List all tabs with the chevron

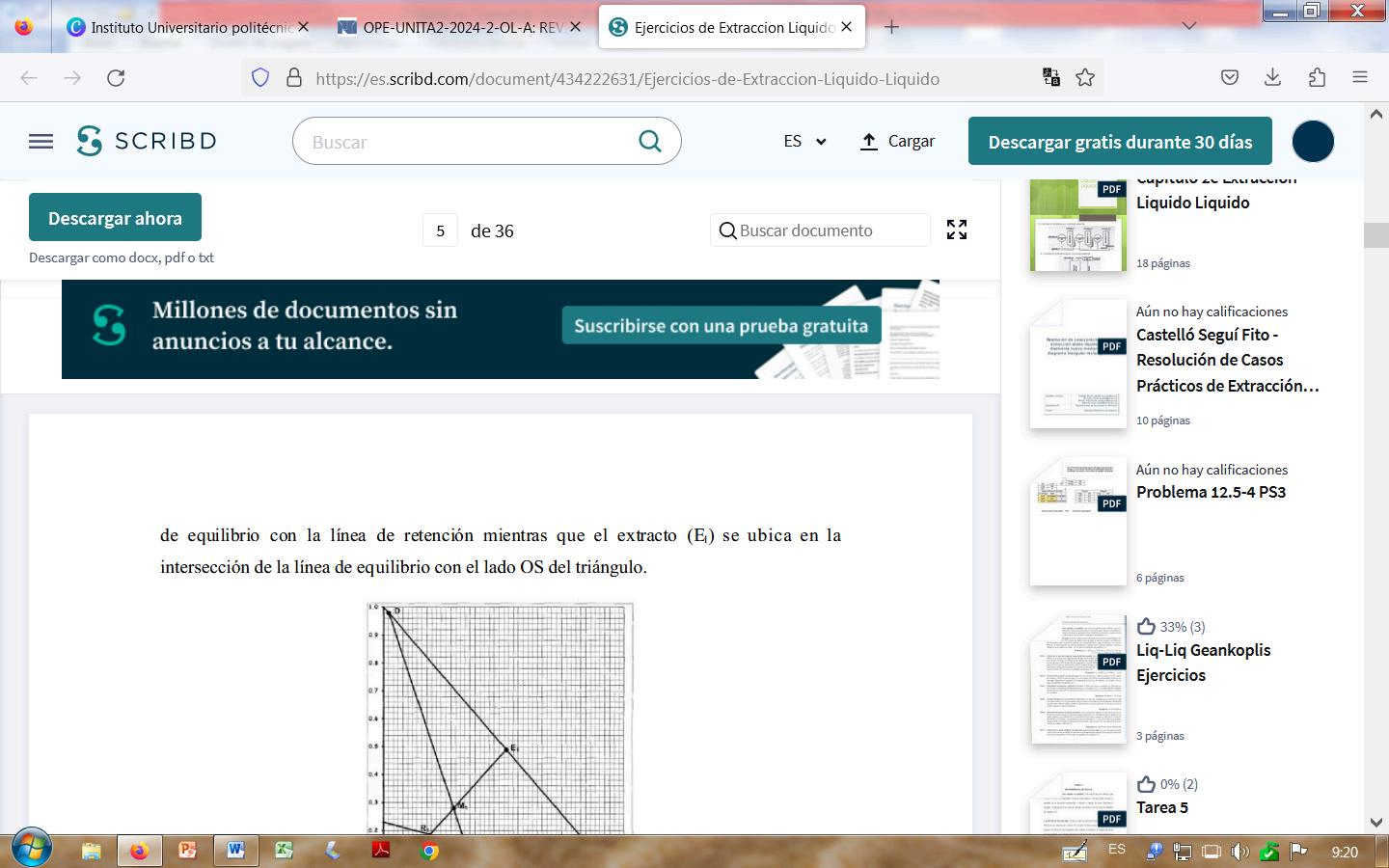[x=1189, y=27]
